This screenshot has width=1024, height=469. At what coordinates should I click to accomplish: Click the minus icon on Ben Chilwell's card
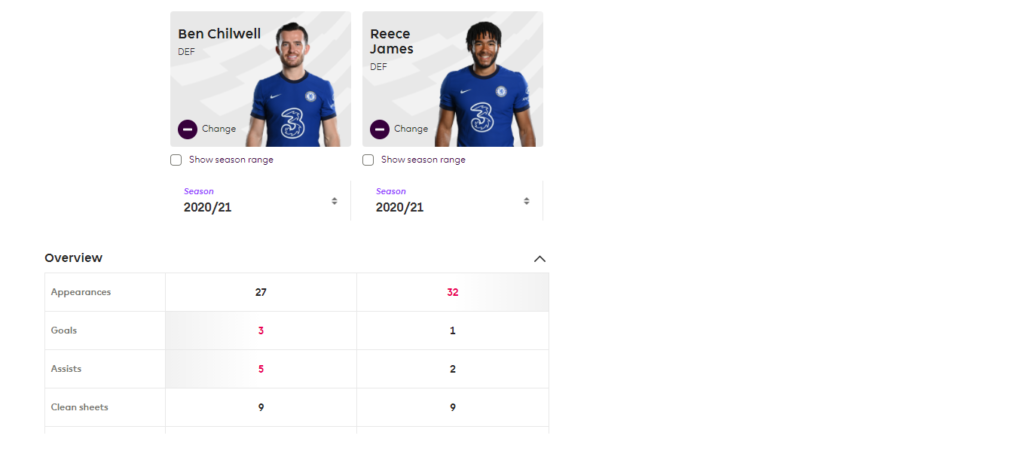[187, 129]
